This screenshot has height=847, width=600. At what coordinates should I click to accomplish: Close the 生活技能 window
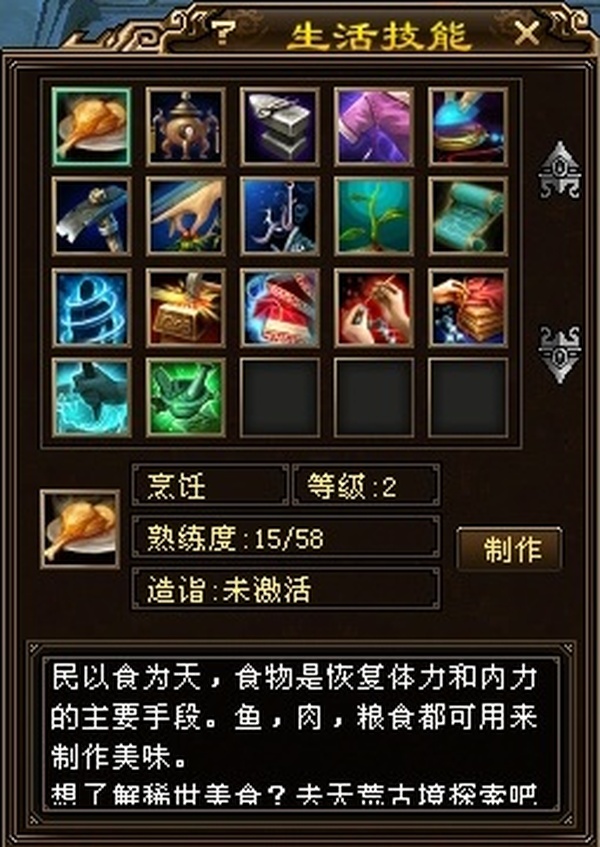[x=527, y=33]
